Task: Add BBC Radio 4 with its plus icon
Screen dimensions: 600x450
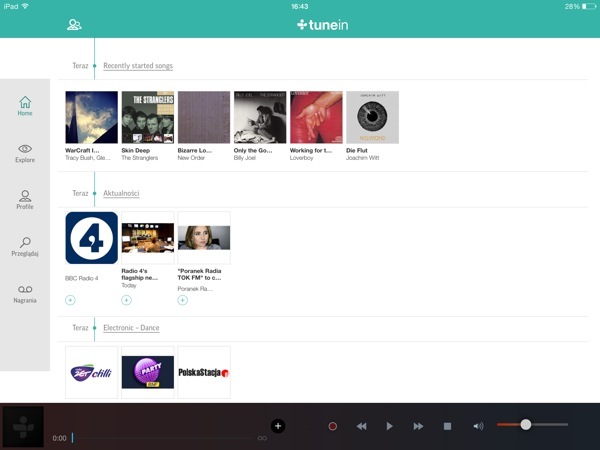Action: (x=70, y=300)
